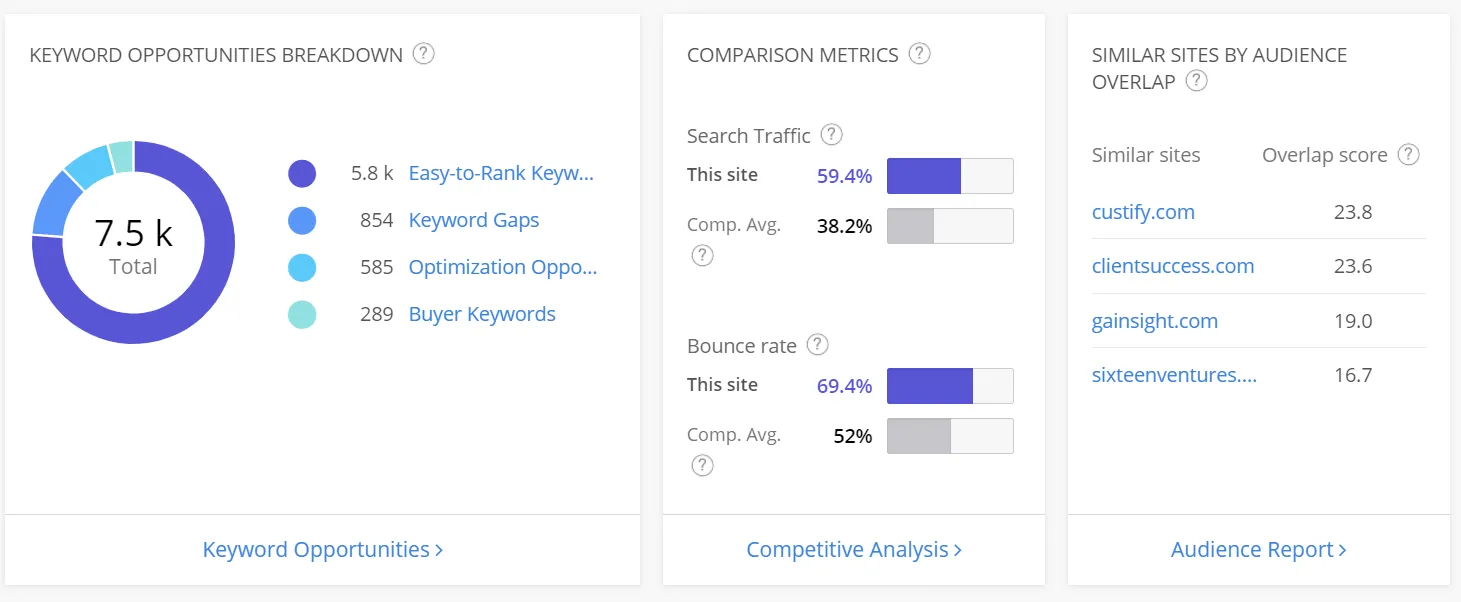
Task: Open the Optimization Opportunities link
Action: pyautogui.click(x=503, y=268)
